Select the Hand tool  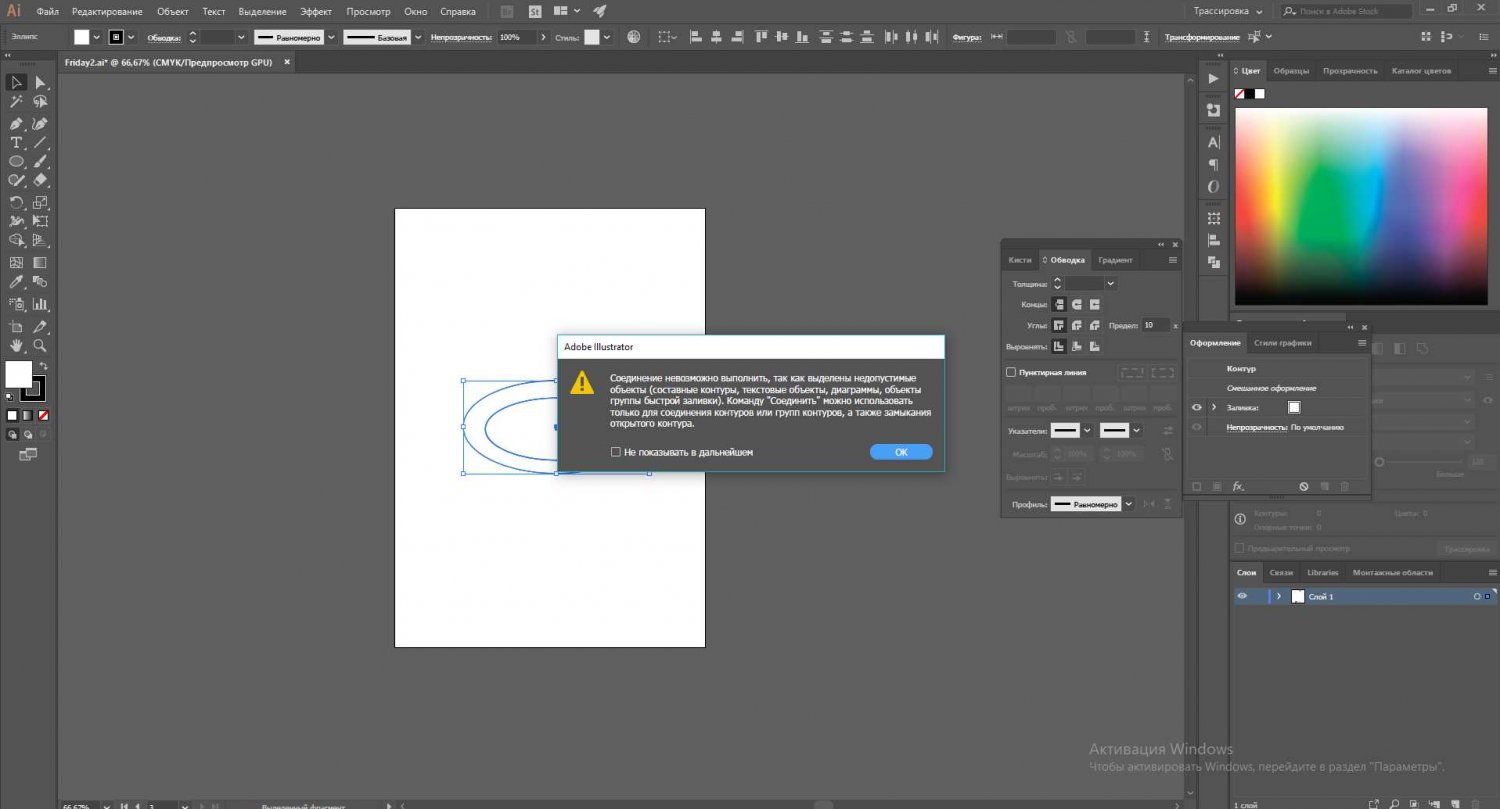pyautogui.click(x=17, y=346)
